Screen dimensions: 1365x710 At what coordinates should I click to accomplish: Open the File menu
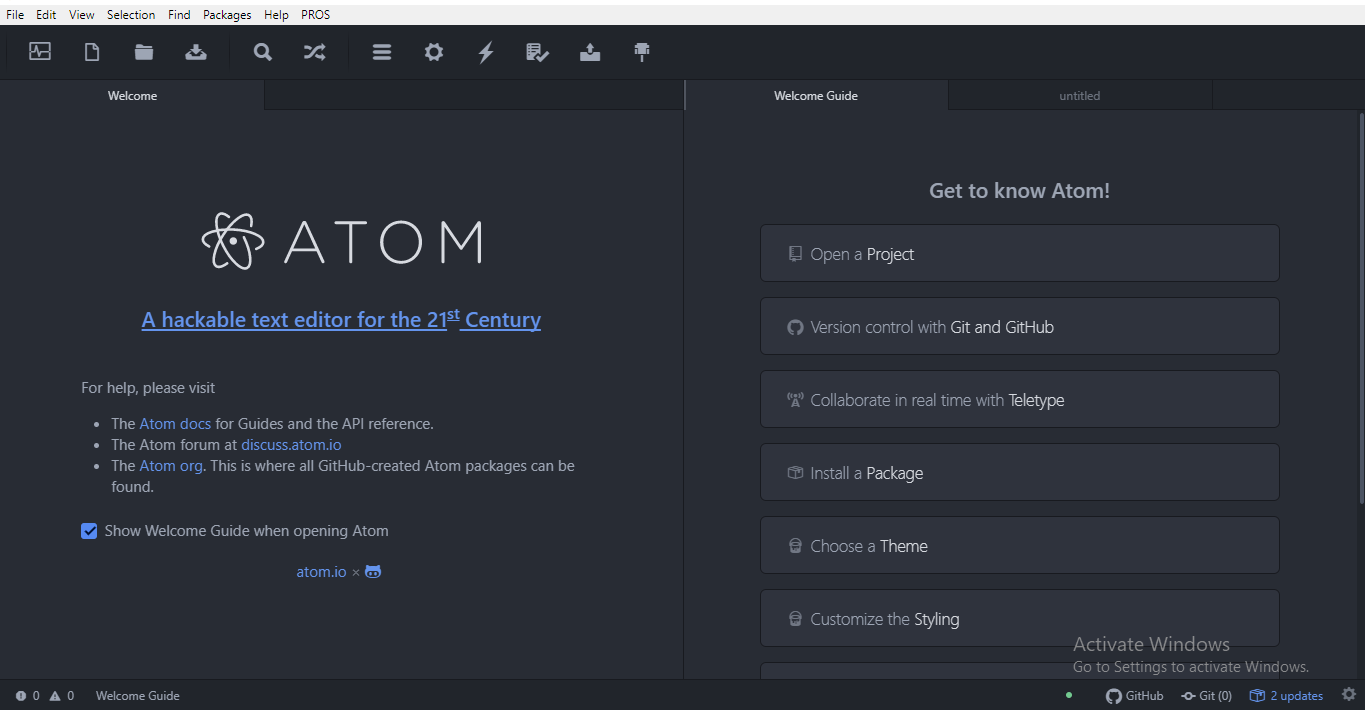tap(15, 15)
